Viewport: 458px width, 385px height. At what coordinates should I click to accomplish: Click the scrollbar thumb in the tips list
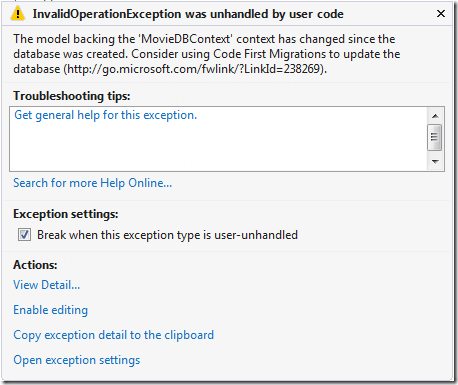435,137
